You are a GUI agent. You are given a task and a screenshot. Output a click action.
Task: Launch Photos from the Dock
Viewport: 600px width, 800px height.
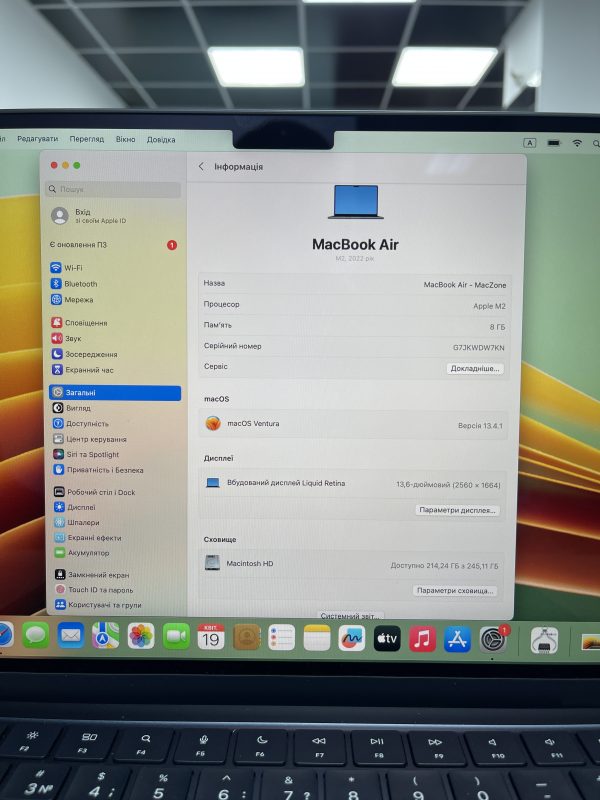click(141, 637)
